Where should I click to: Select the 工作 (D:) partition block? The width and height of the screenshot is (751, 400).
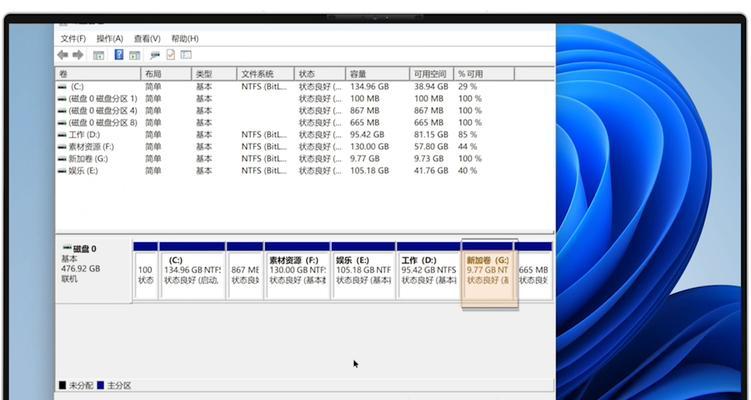click(x=429, y=271)
